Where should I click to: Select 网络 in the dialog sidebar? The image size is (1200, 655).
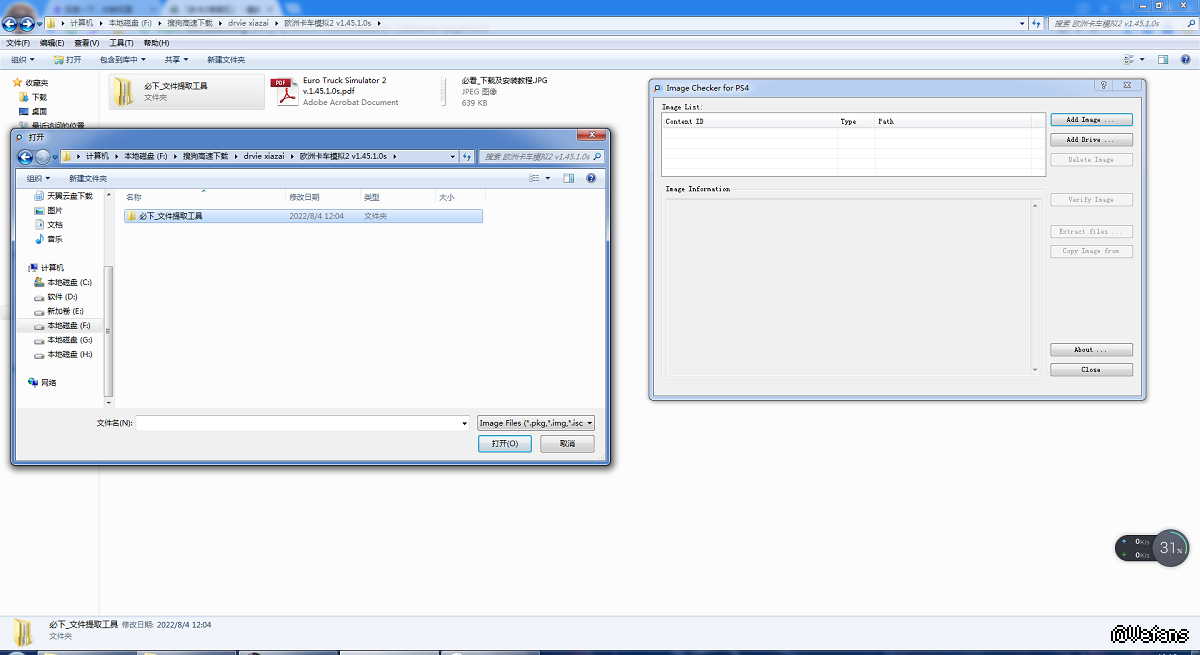[x=42, y=382]
